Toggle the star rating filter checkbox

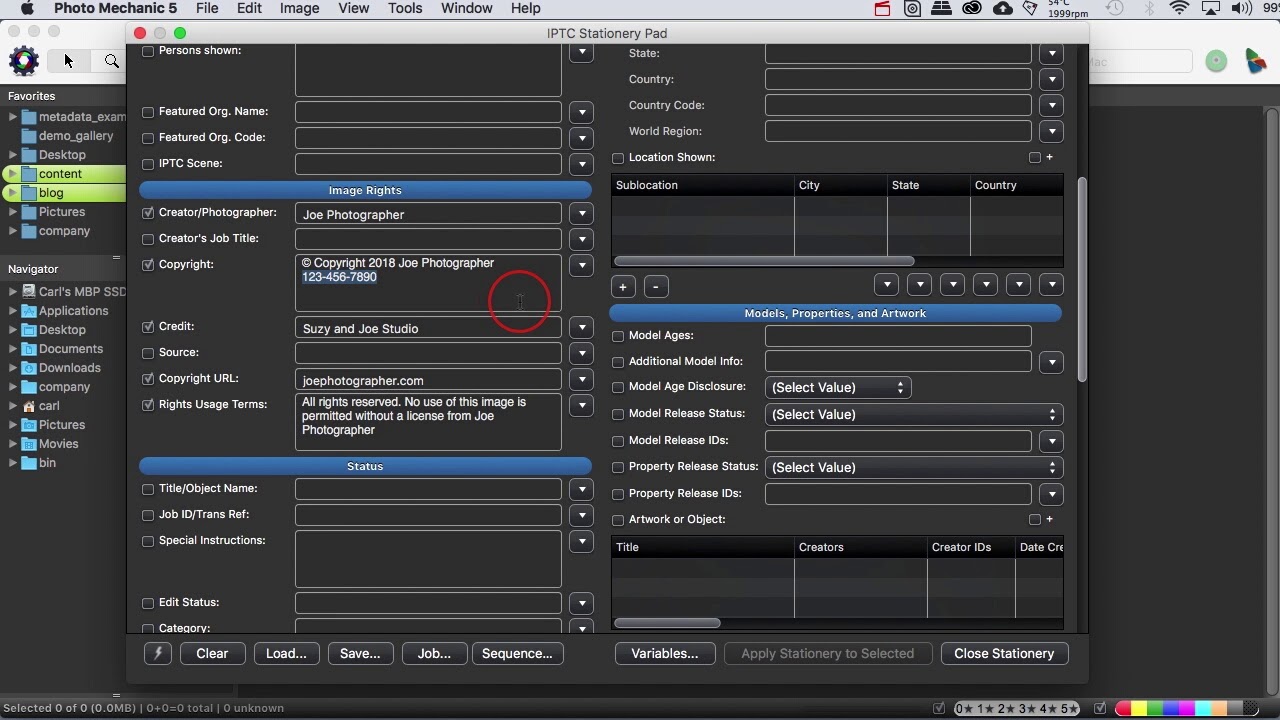[x=939, y=708]
